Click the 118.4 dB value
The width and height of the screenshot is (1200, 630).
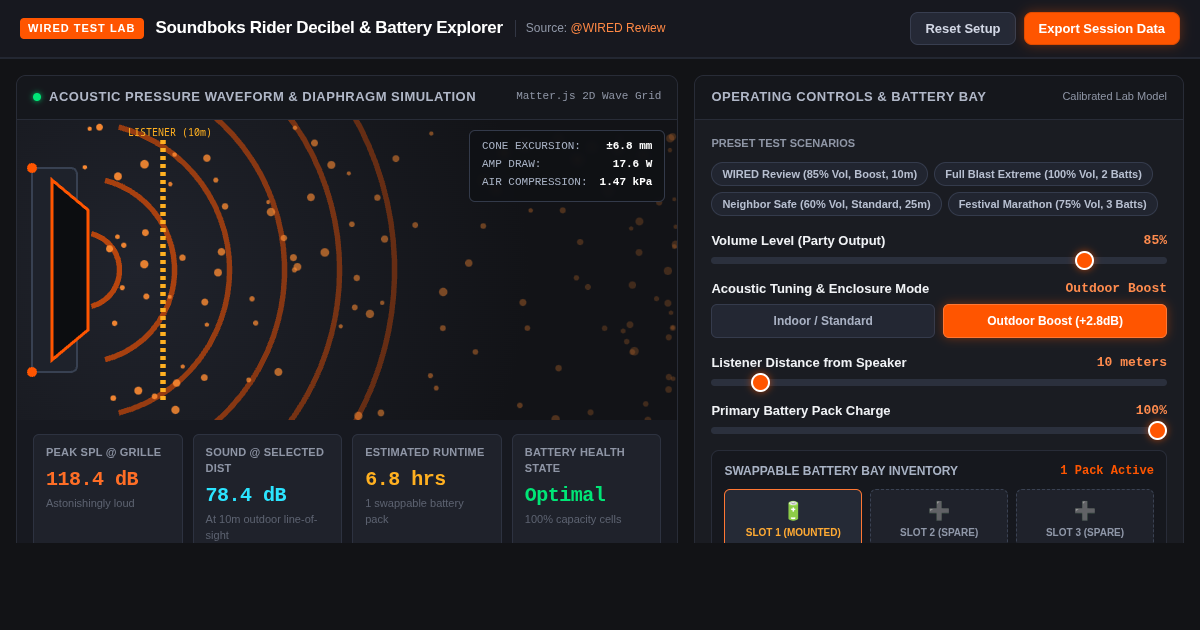click(92, 479)
